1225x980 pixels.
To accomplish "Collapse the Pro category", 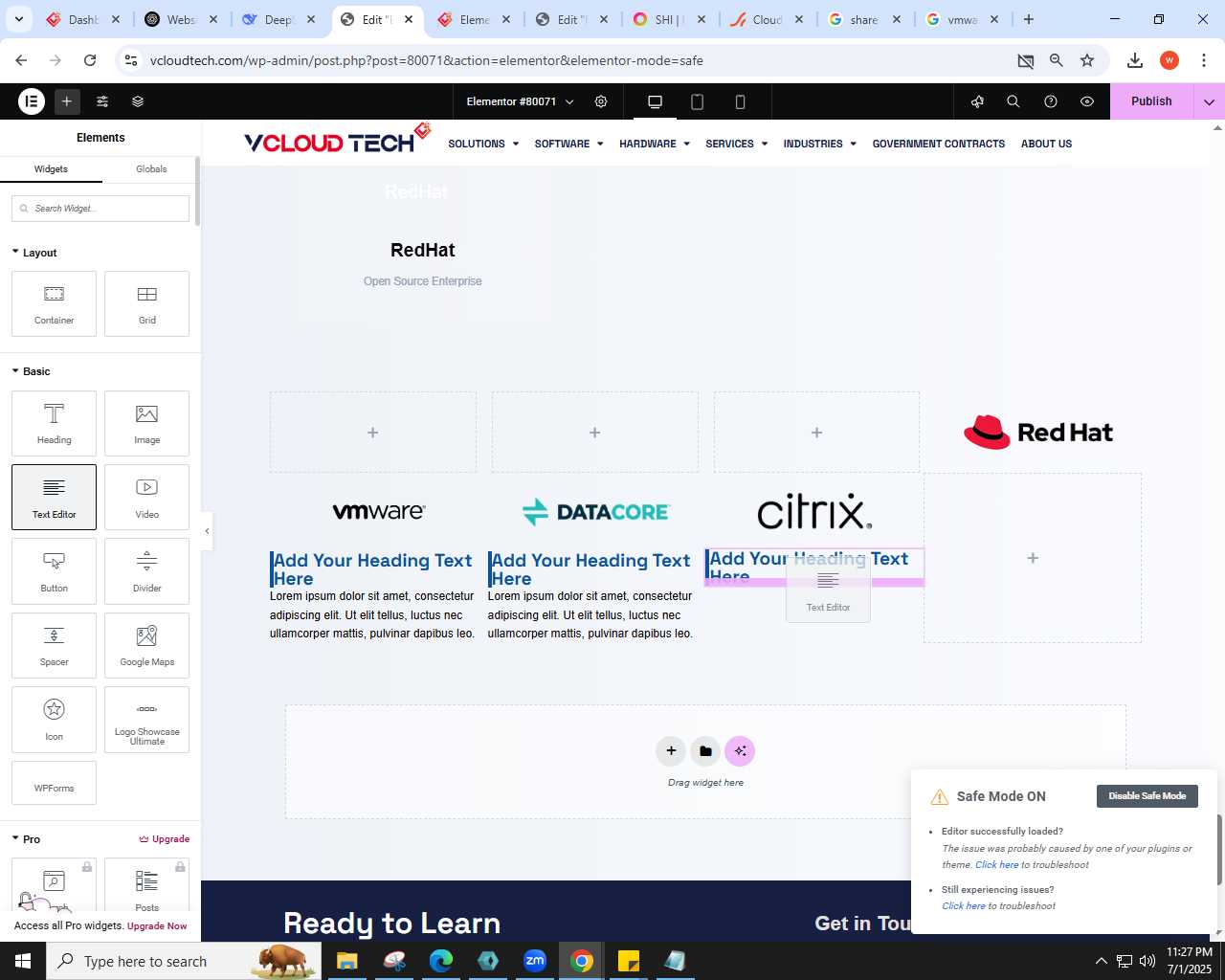I will [x=27, y=839].
